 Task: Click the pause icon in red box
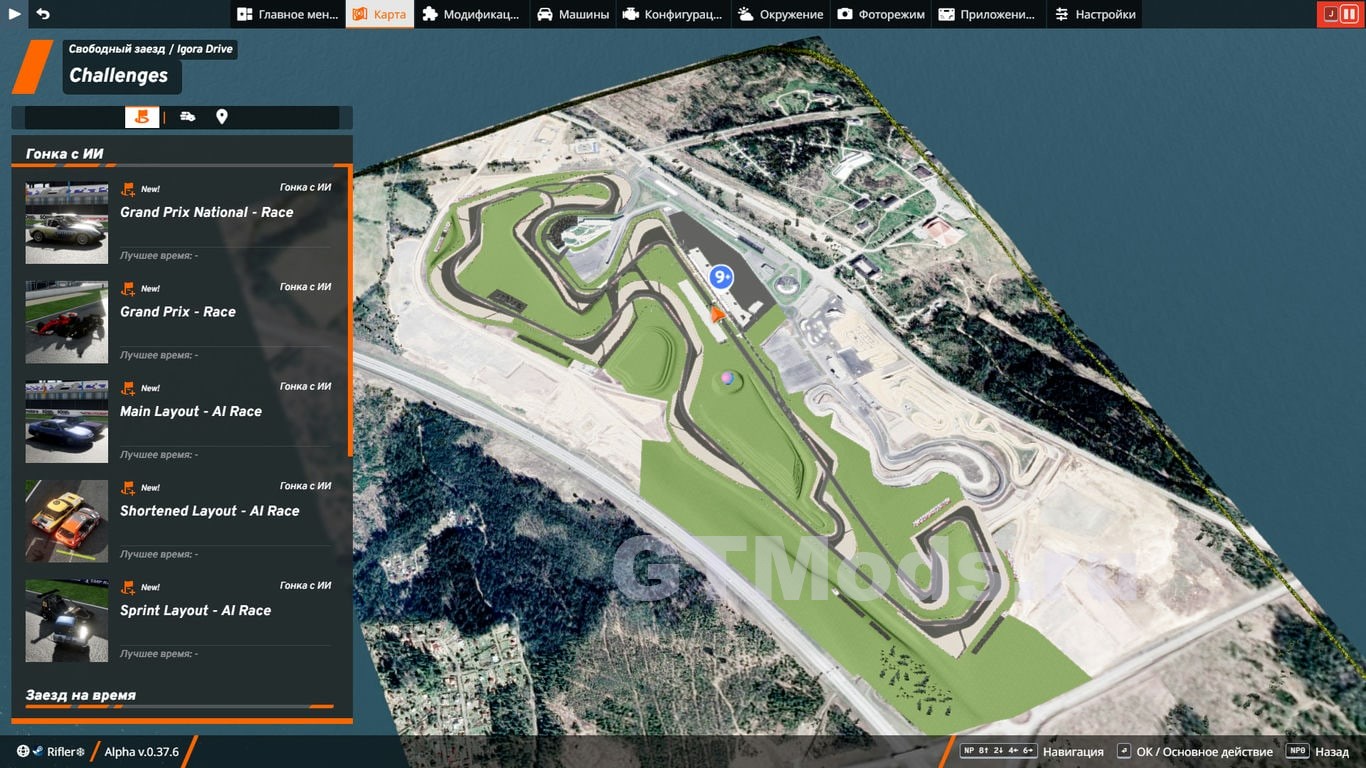(x=1348, y=14)
